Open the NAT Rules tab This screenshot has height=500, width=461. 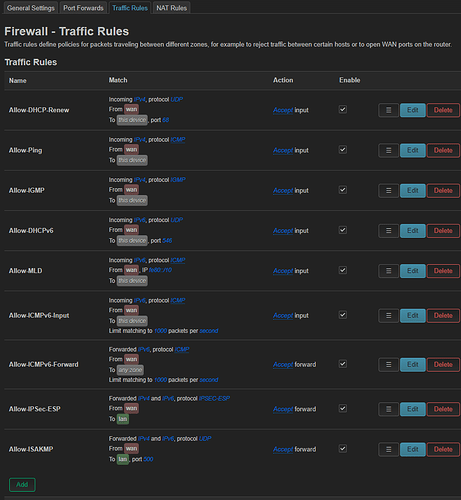(171, 8)
